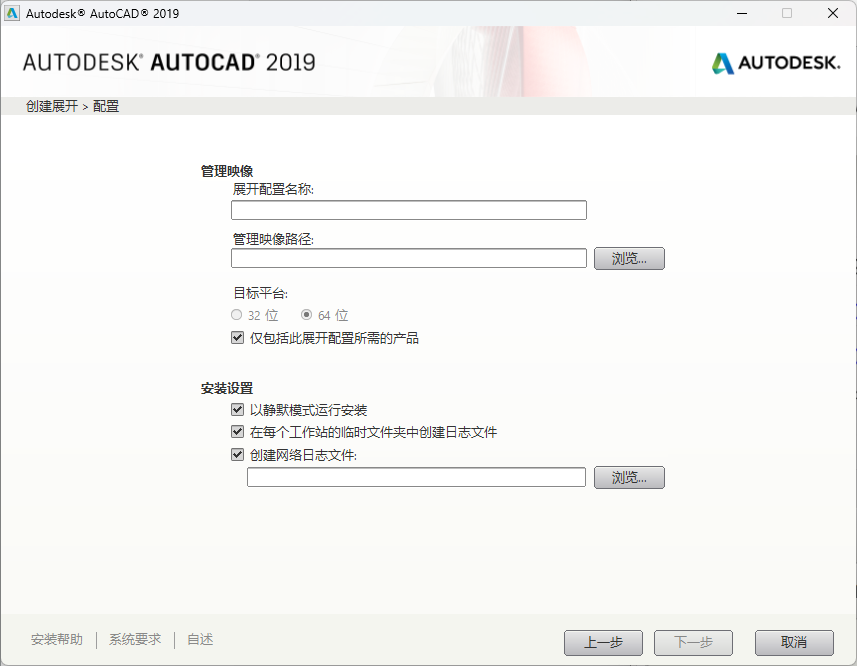Toggle 创建网络日志文件 checkbox
Screen dimensions: 857x666
click(x=237, y=455)
